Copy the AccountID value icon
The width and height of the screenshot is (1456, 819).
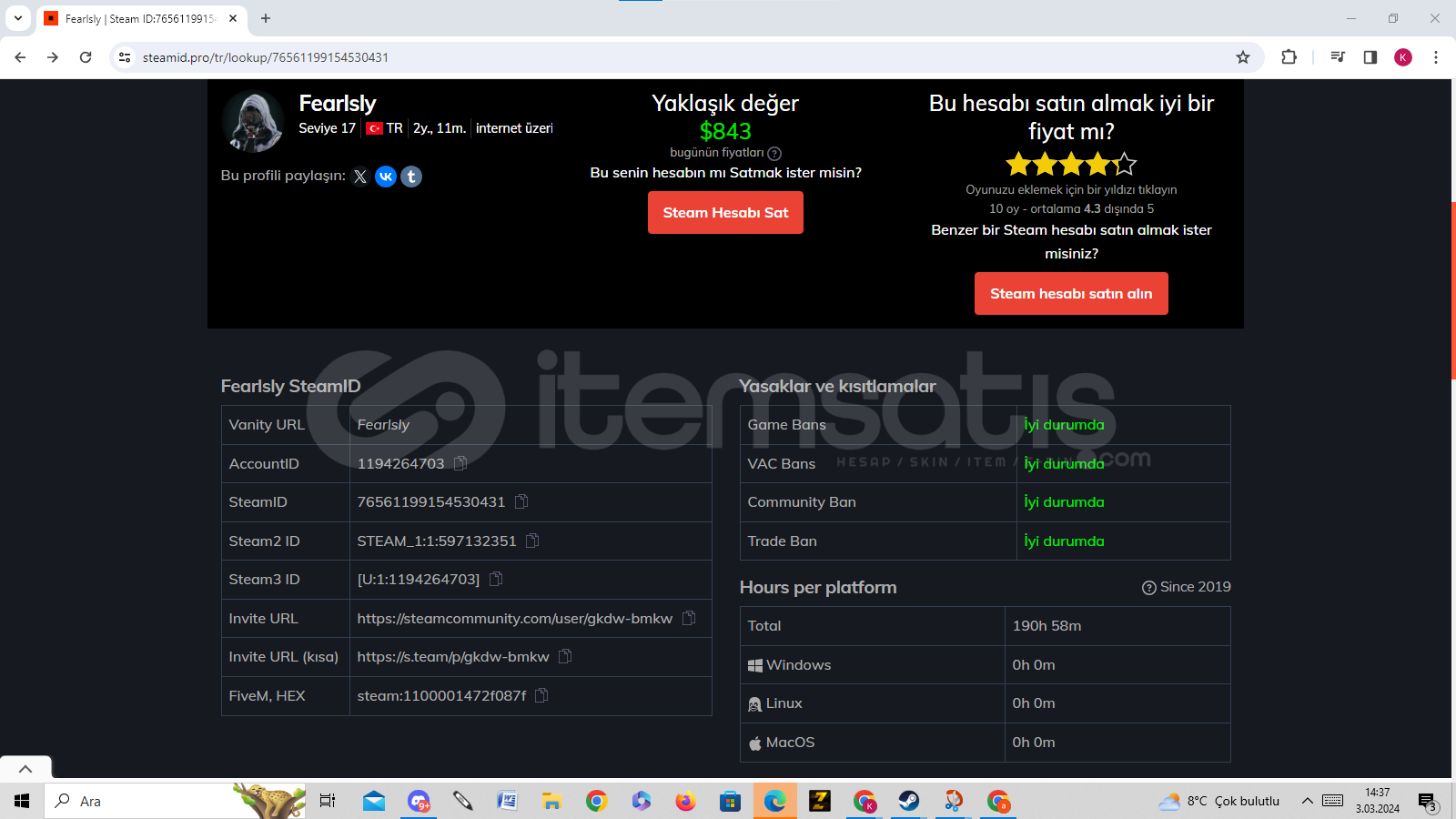(x=460, y=463)
